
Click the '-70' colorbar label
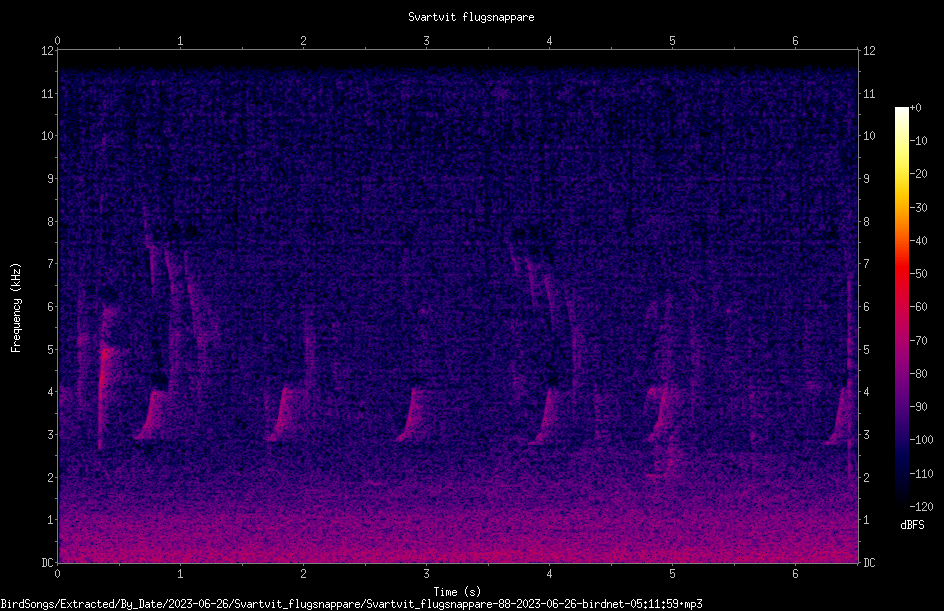918,341
